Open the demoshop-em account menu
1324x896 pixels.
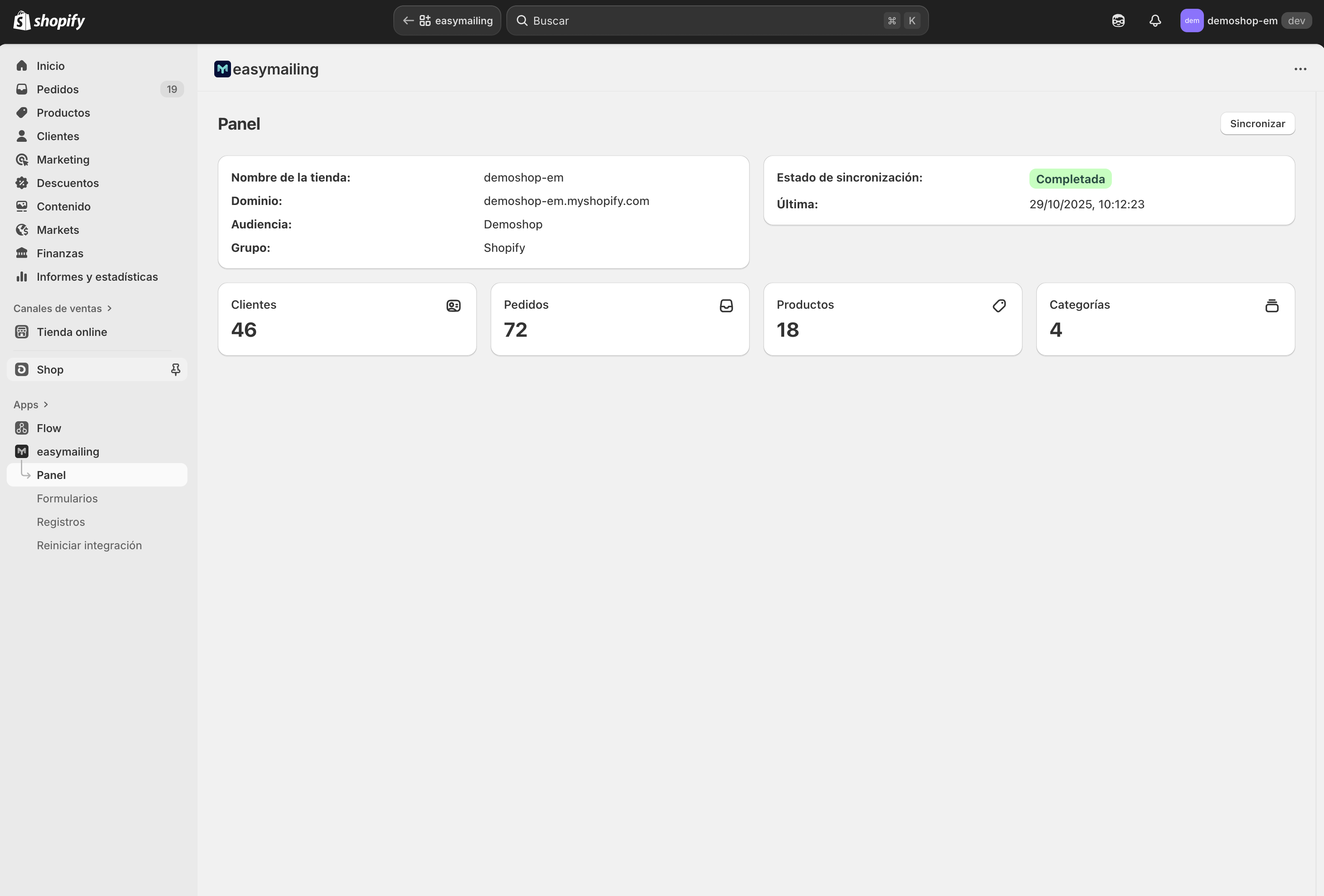click(x=1246, y=20)
